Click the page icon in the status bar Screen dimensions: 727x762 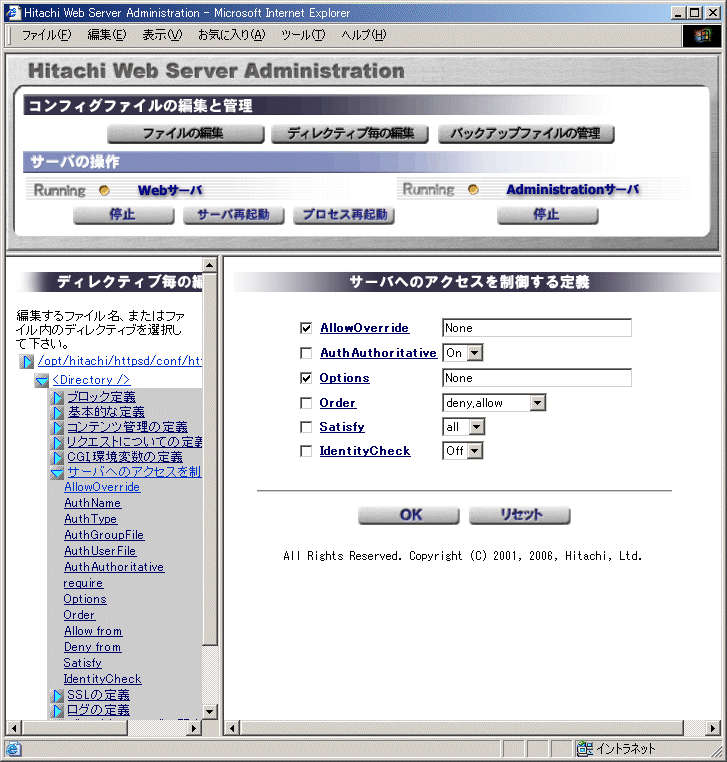(x=14, y=749)
